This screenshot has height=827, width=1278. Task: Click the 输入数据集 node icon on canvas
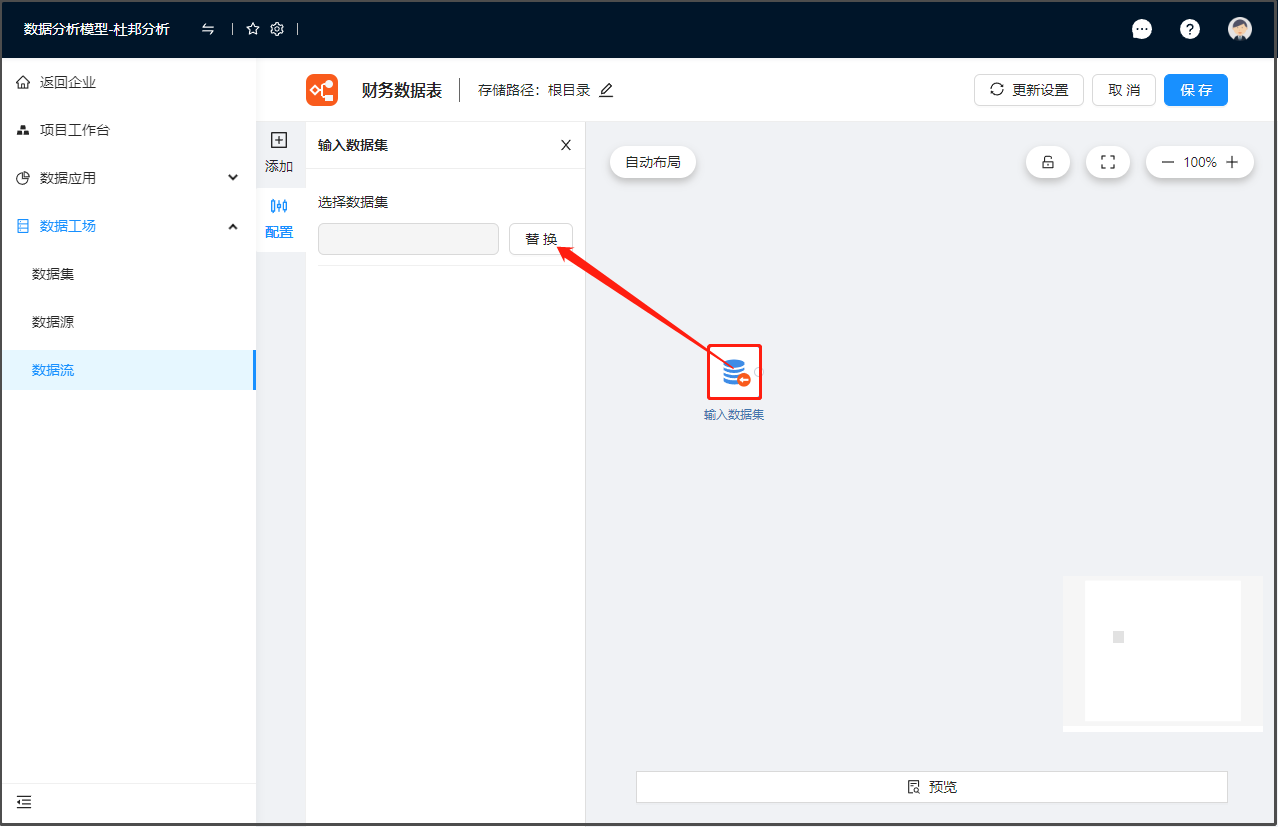click(735, 372)
